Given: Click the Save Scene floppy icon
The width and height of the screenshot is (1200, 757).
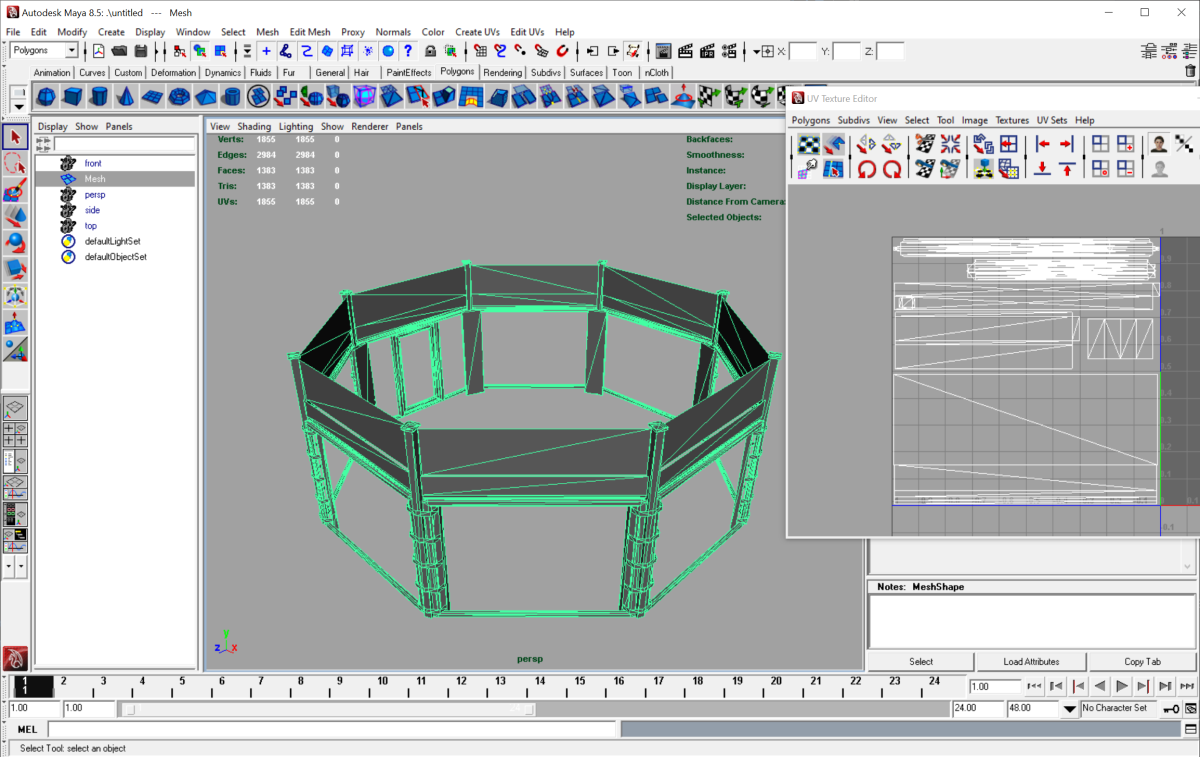Looking at the screenshot, I should tap(140, 51).
